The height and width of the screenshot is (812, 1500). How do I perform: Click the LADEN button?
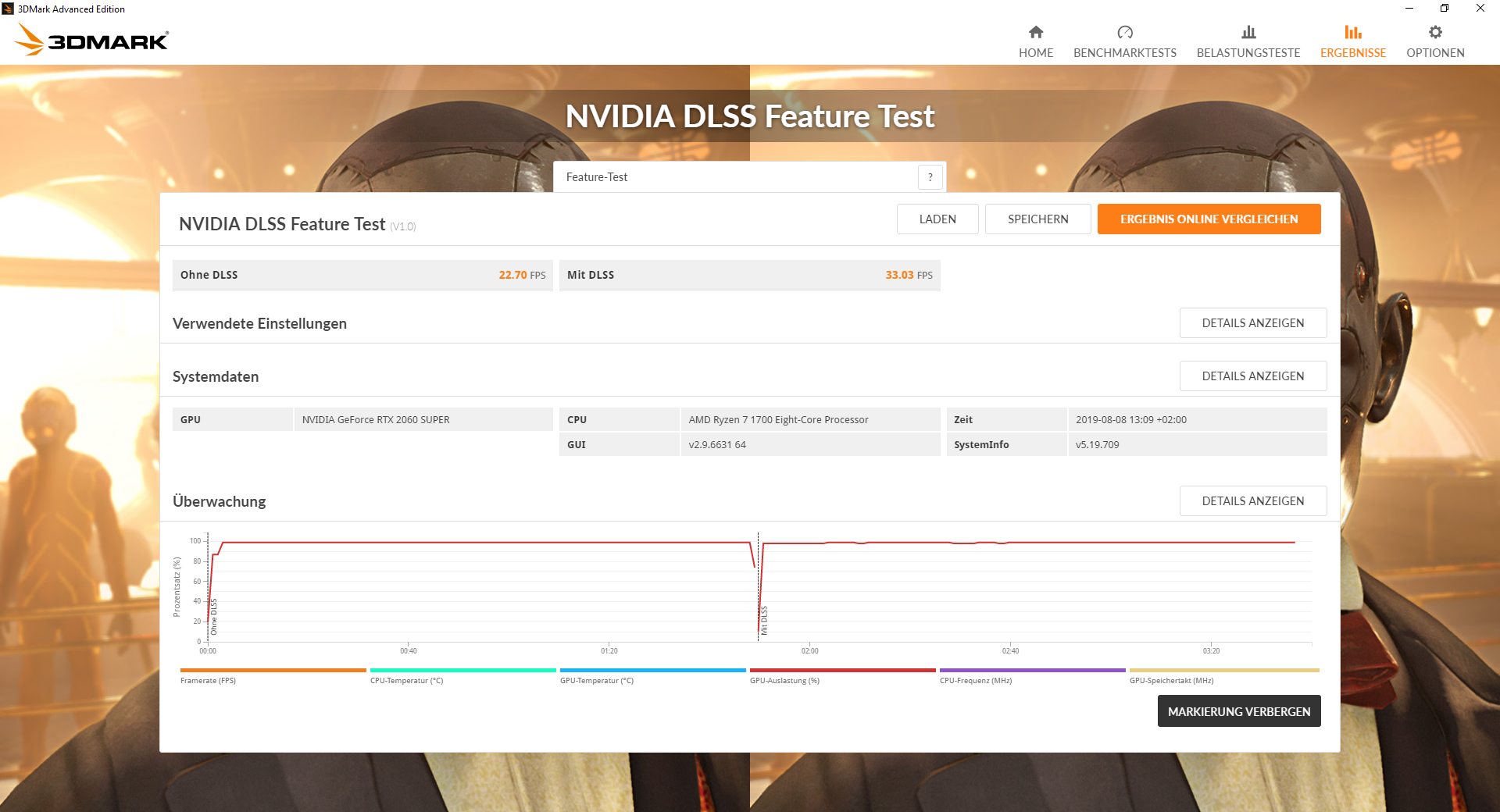[x=937, y=219]
